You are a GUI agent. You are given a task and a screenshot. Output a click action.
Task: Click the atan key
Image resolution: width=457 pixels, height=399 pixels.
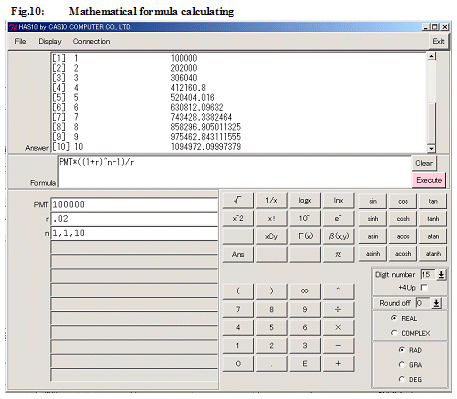[x=433, y=236]
